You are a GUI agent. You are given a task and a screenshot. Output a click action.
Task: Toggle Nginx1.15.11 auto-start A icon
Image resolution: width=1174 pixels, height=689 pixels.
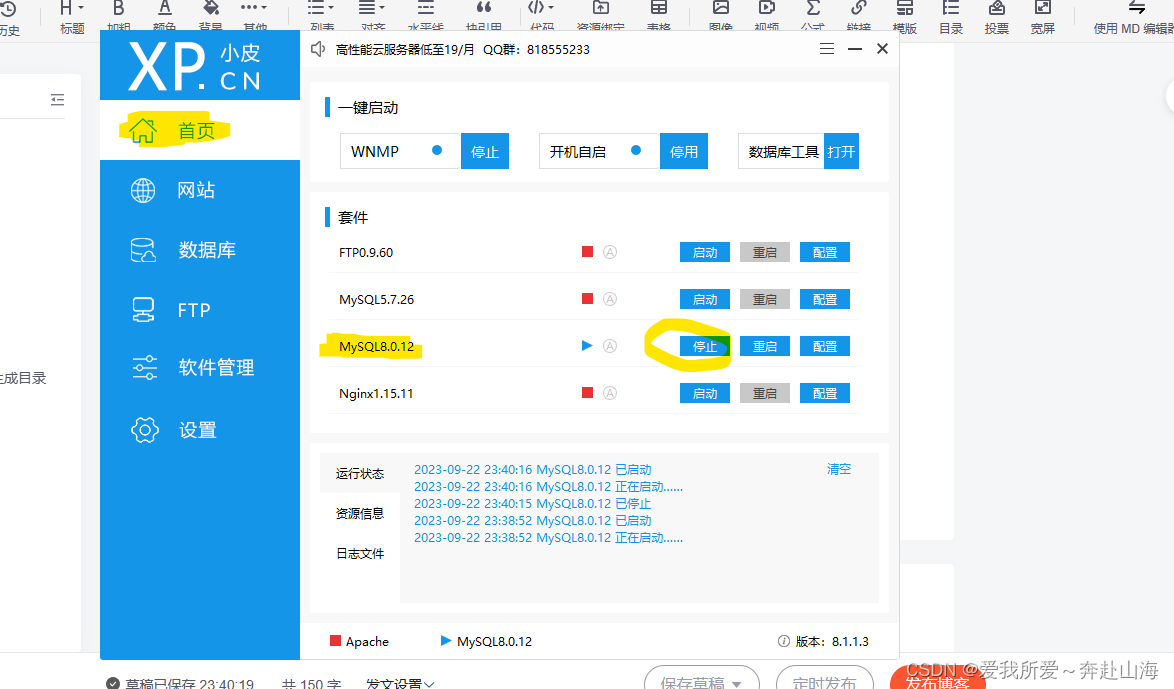click(610, 393)
